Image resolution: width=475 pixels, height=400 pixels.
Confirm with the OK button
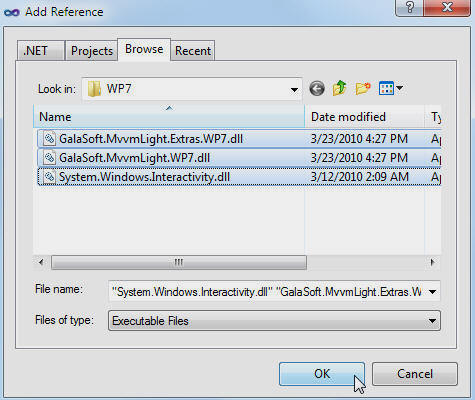tap(322, 374)
